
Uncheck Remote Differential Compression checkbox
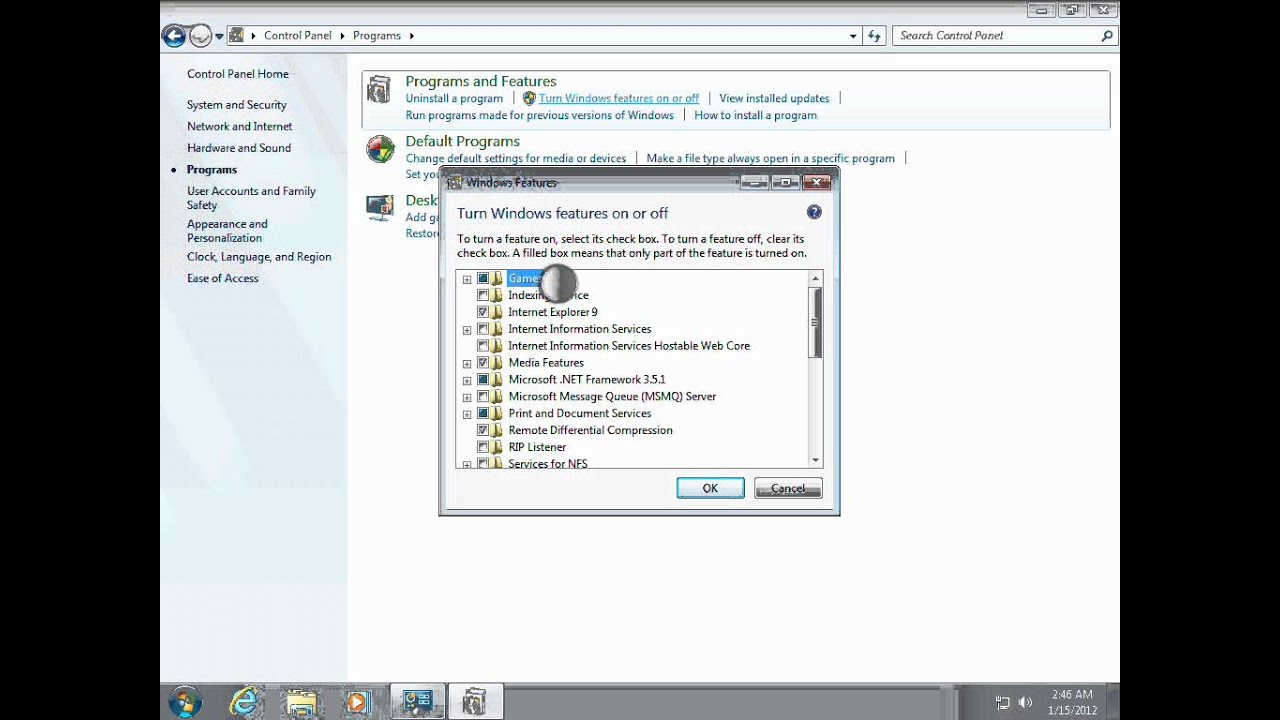coord(483,430)
